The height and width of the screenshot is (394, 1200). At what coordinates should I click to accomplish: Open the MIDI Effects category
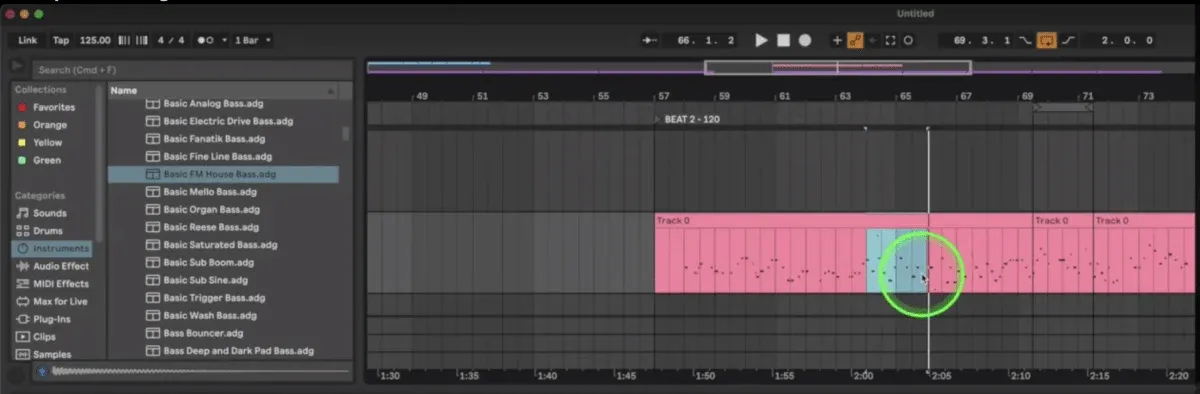pyautogui.click(x=53, y=284)
